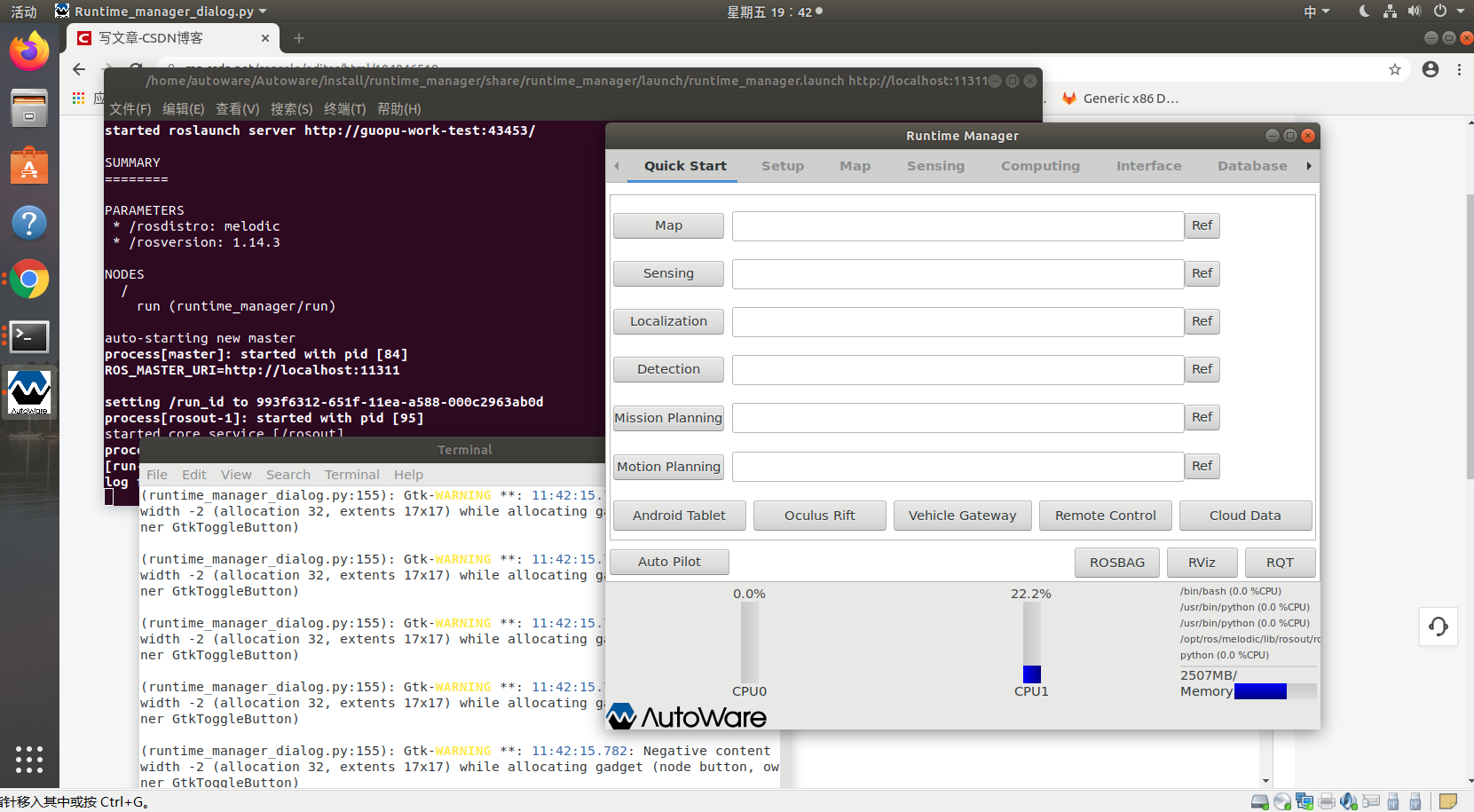Viewport: 1474px width, 812px height.
Task: Click the sound card icon in VM status bar
Action: coord(1349,802)
